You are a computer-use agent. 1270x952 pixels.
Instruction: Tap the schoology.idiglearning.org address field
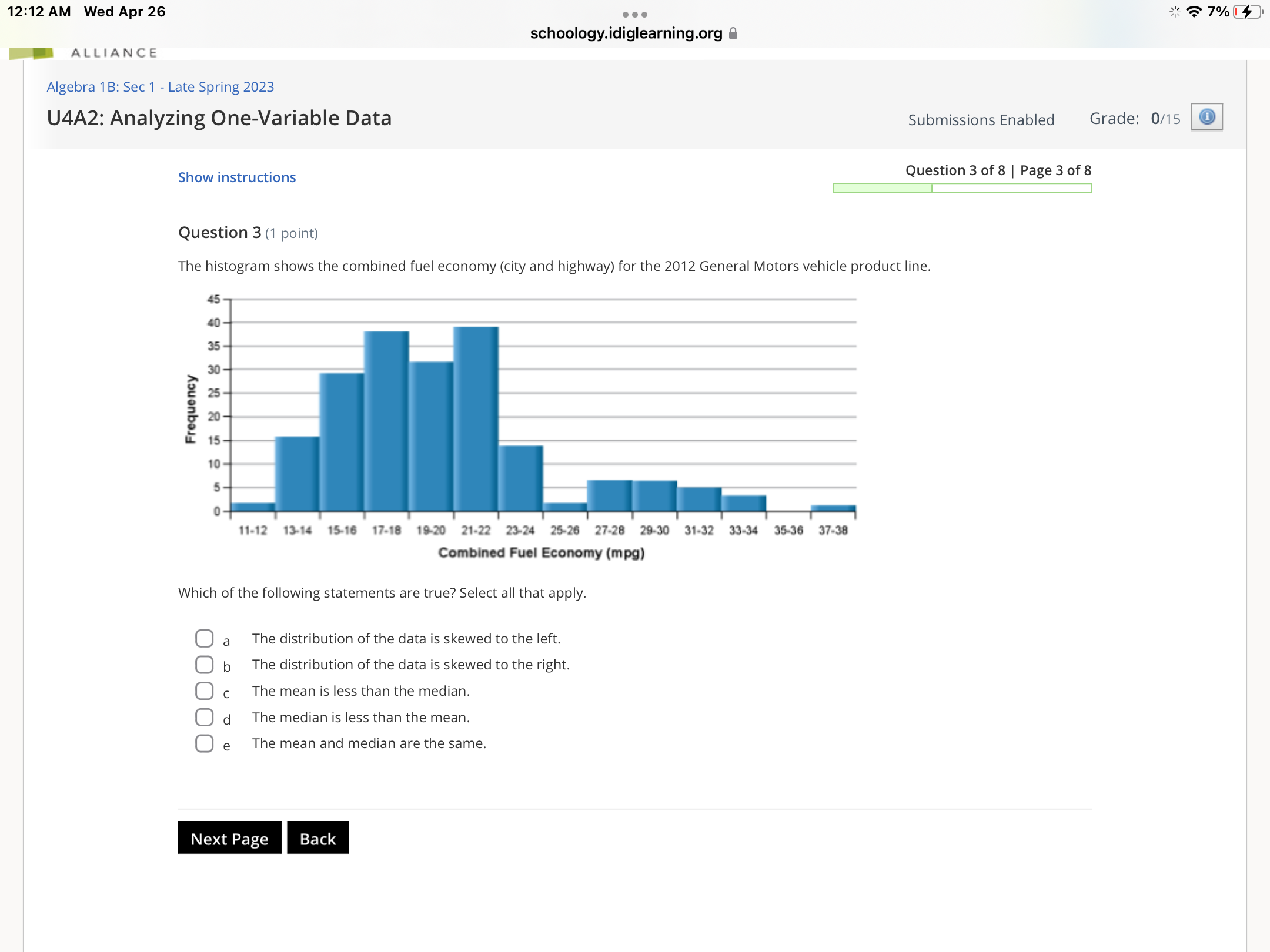[626, 33]
